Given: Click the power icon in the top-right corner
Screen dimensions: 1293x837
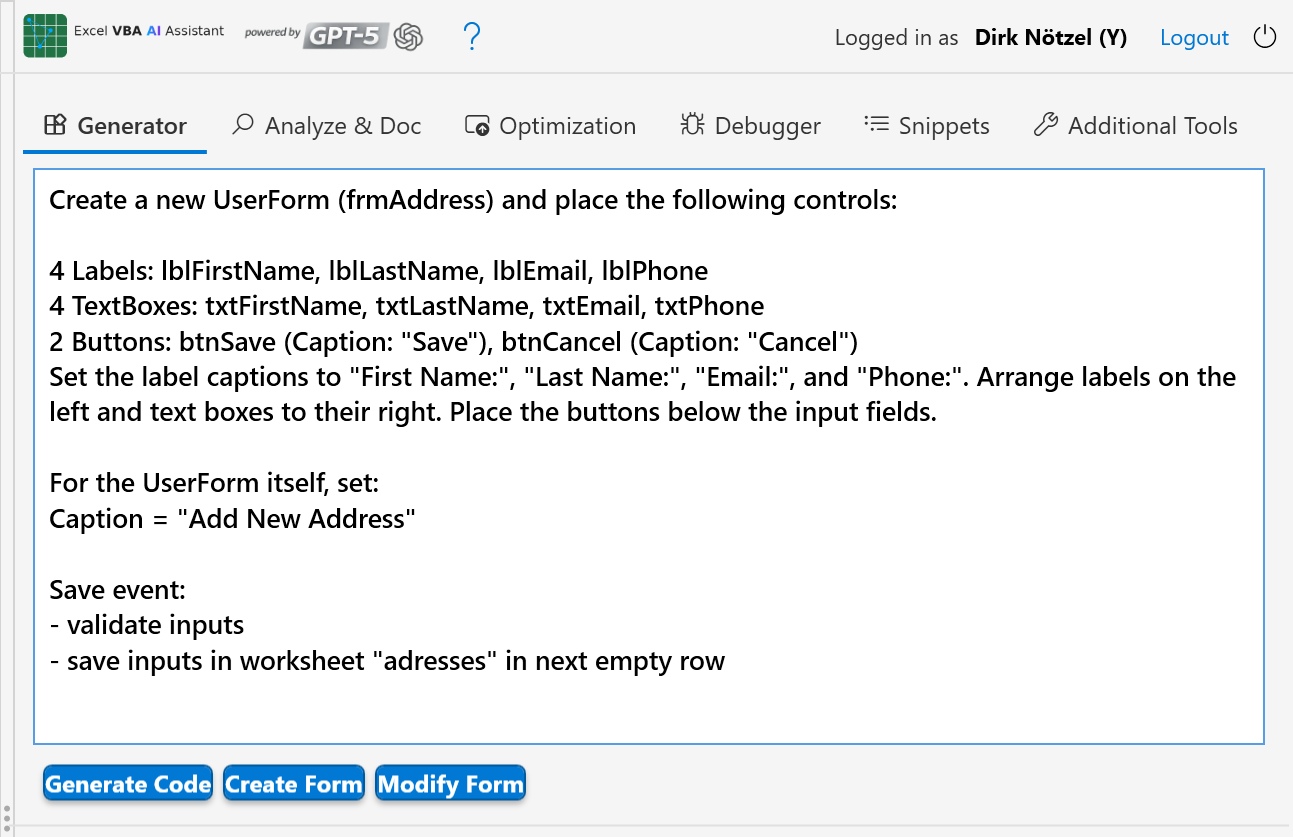Looking at the screenshot, I should tap(1265, 35).
